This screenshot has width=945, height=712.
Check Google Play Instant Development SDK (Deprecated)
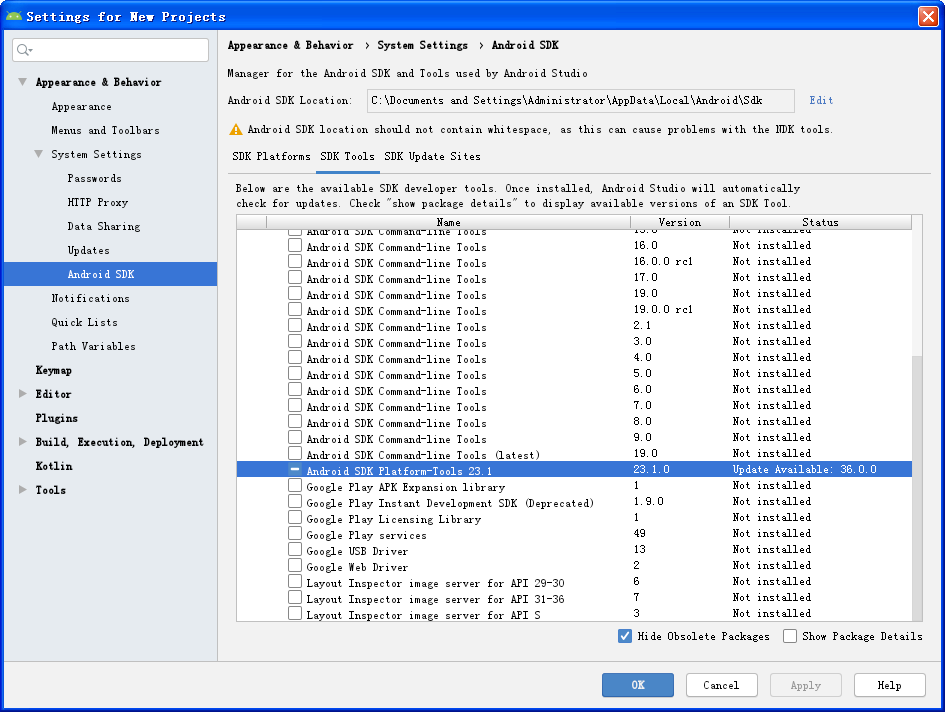pos(295,502)
